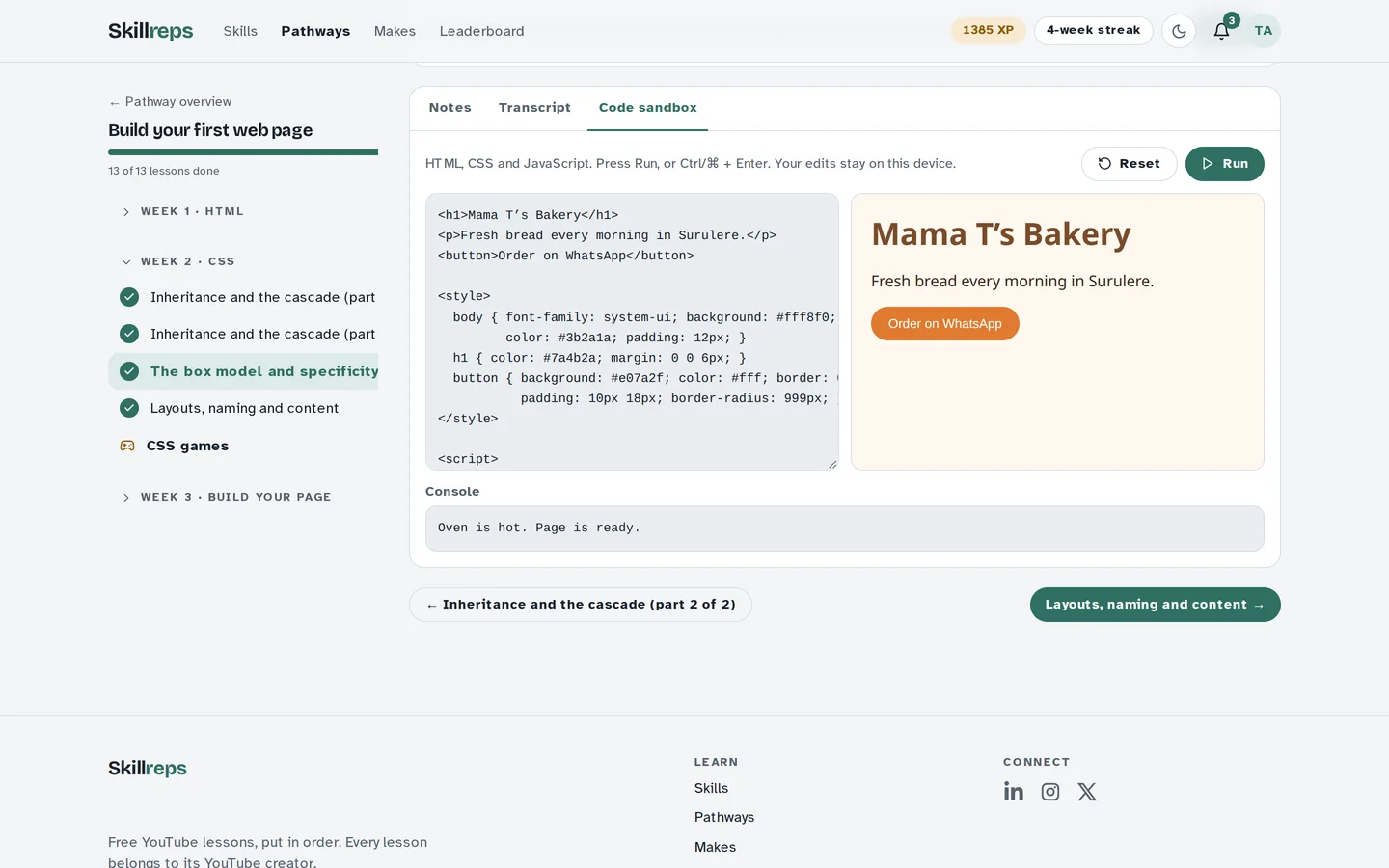Click the CSS games controller icon
The image size is (1389, 868).
(127, 446)
